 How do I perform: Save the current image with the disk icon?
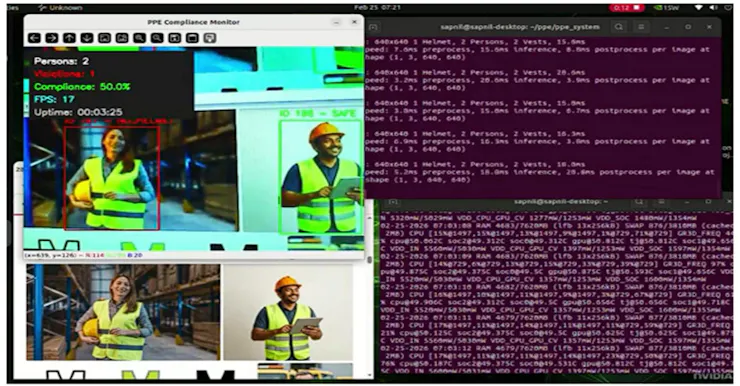pyautogui.click(x=175, y=38)
